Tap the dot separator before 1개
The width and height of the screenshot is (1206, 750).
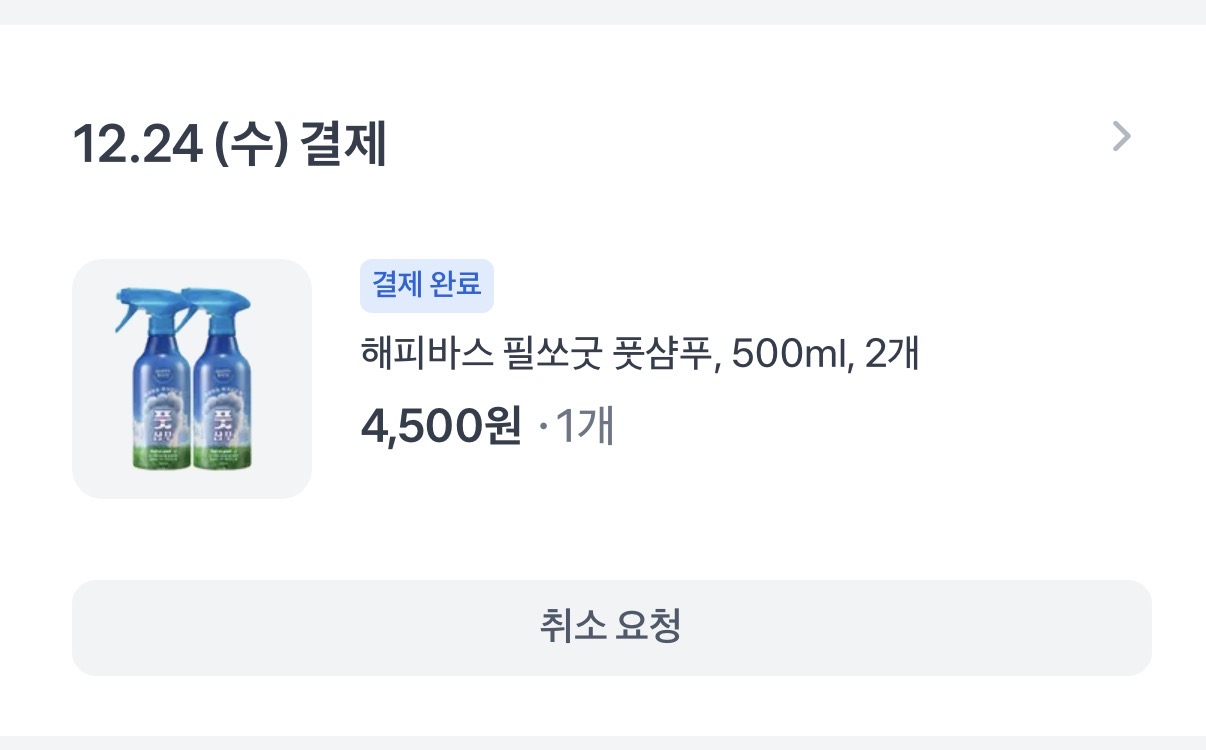(543, 430)
